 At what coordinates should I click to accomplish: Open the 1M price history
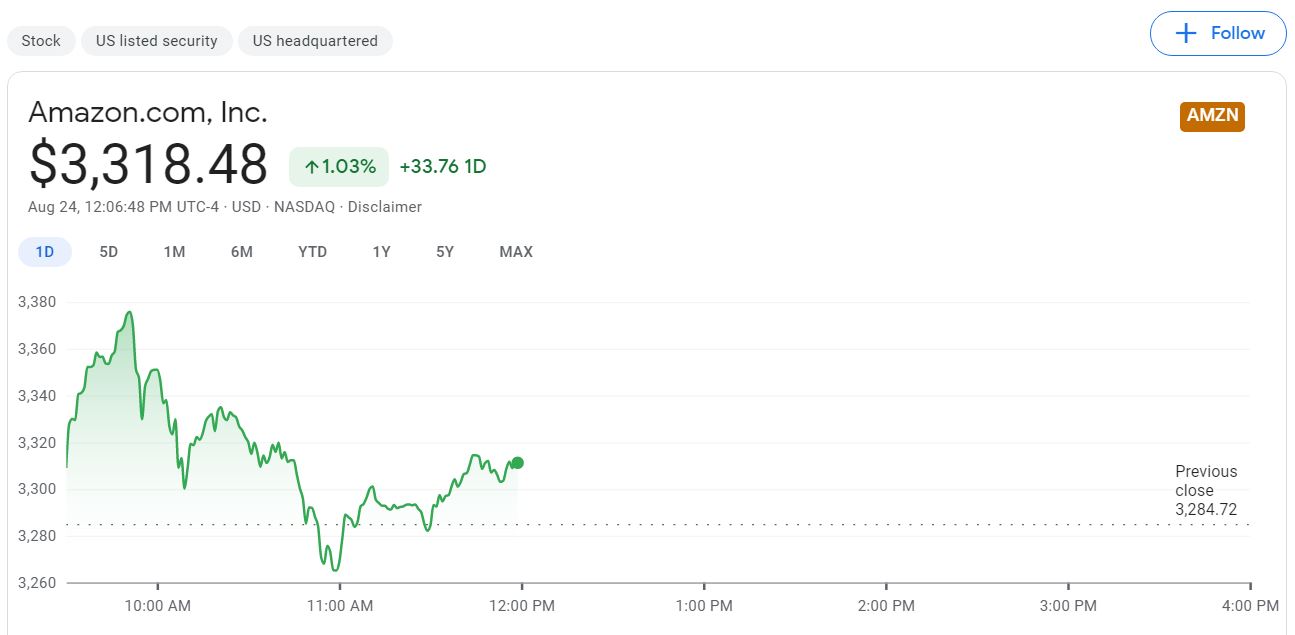click(x=174, y=252)
